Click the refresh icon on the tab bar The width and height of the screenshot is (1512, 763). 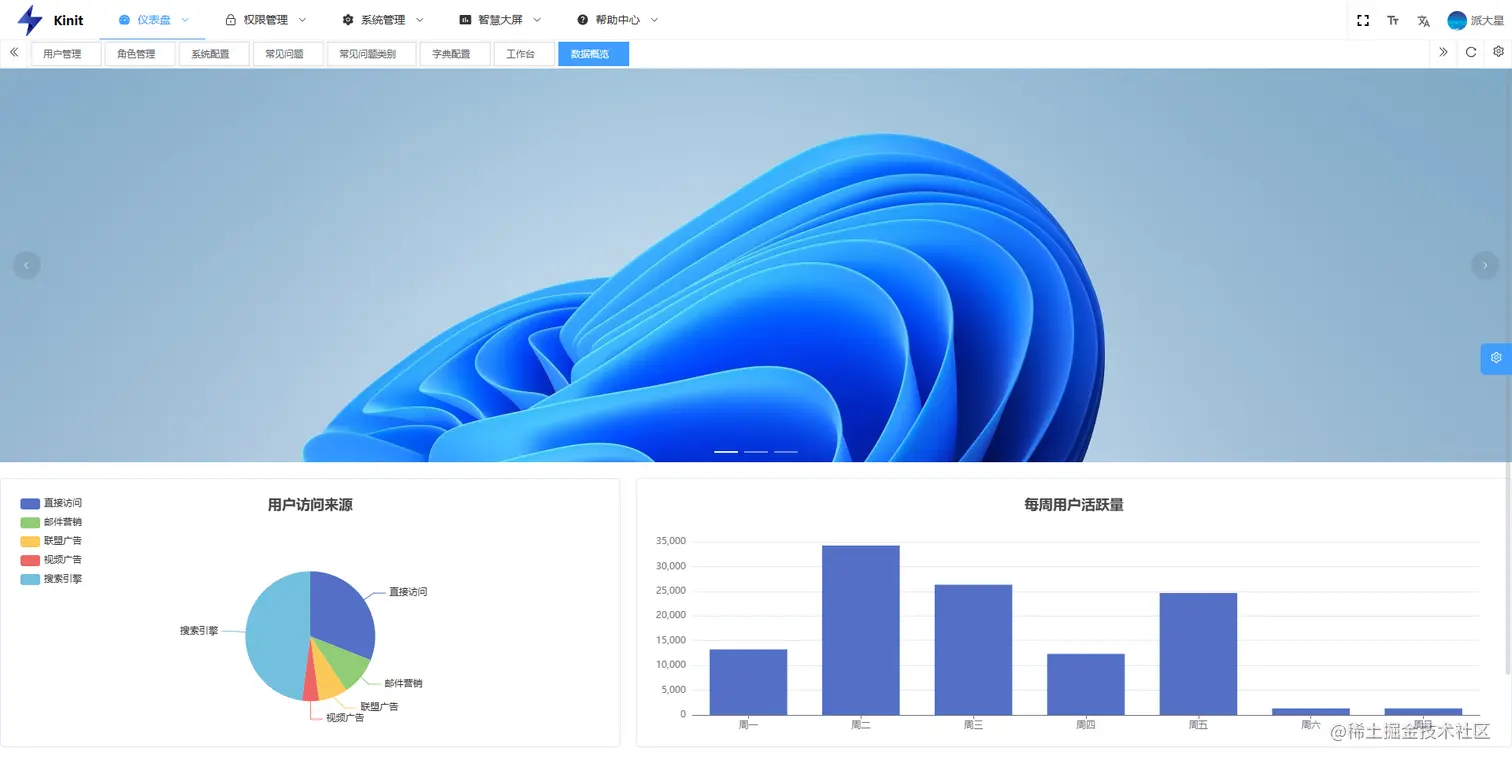click(1470, 52)
